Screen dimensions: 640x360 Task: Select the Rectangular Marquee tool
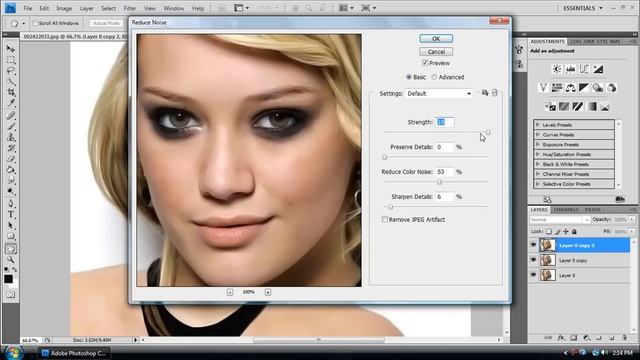click(x=11, y=60)
